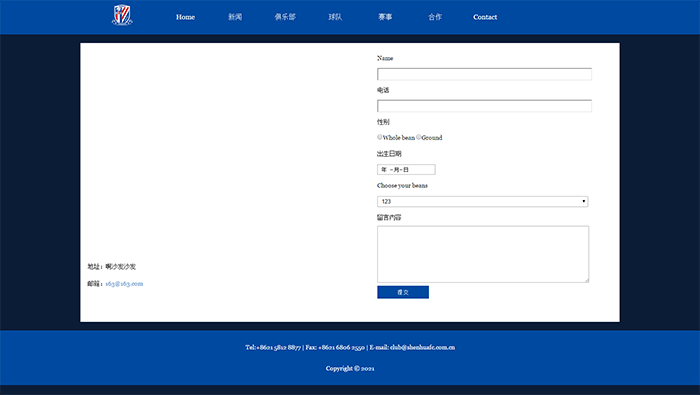Click the 提交 submit button

[403, 292]
